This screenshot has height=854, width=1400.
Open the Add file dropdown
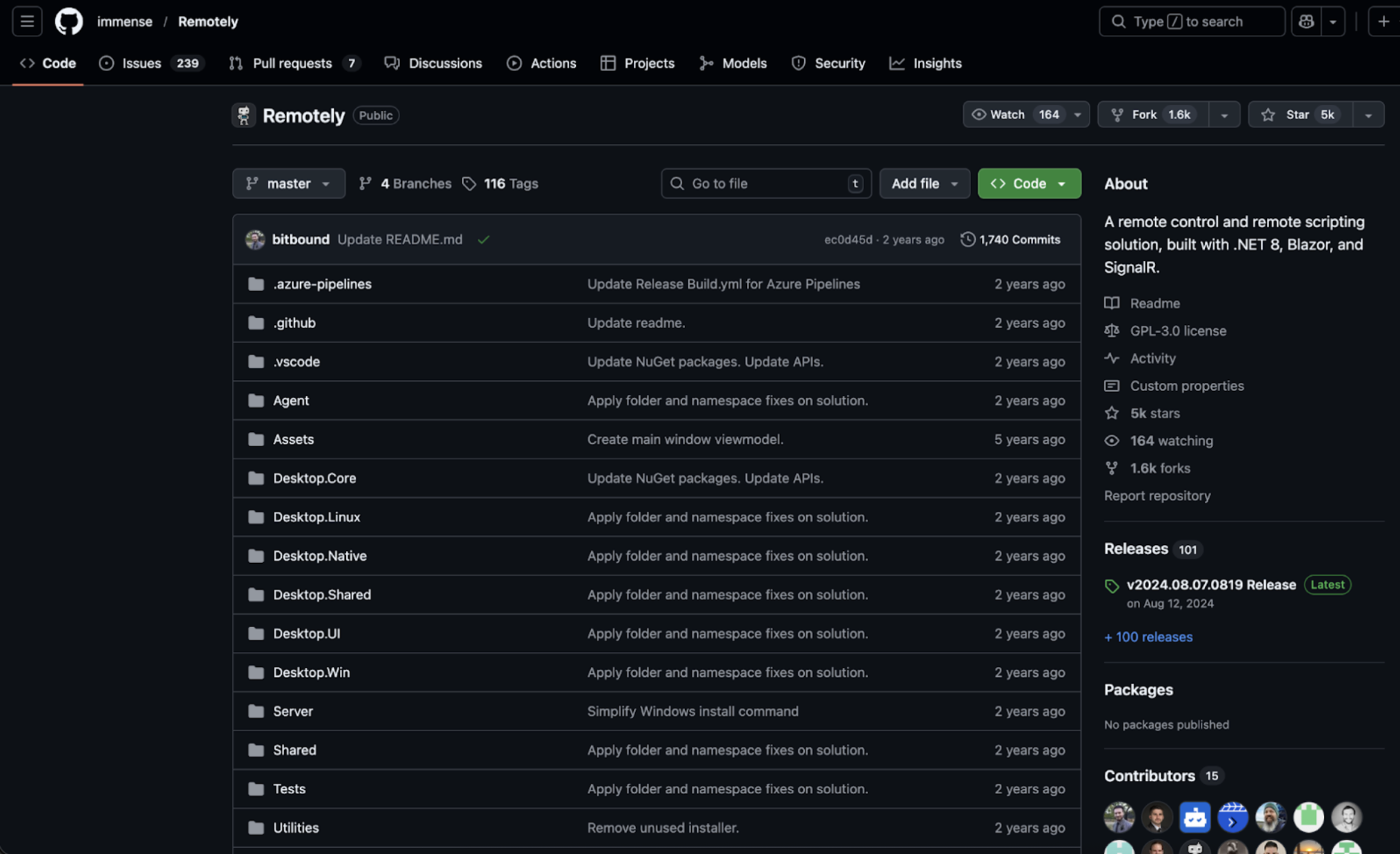(x=924, y=183)
